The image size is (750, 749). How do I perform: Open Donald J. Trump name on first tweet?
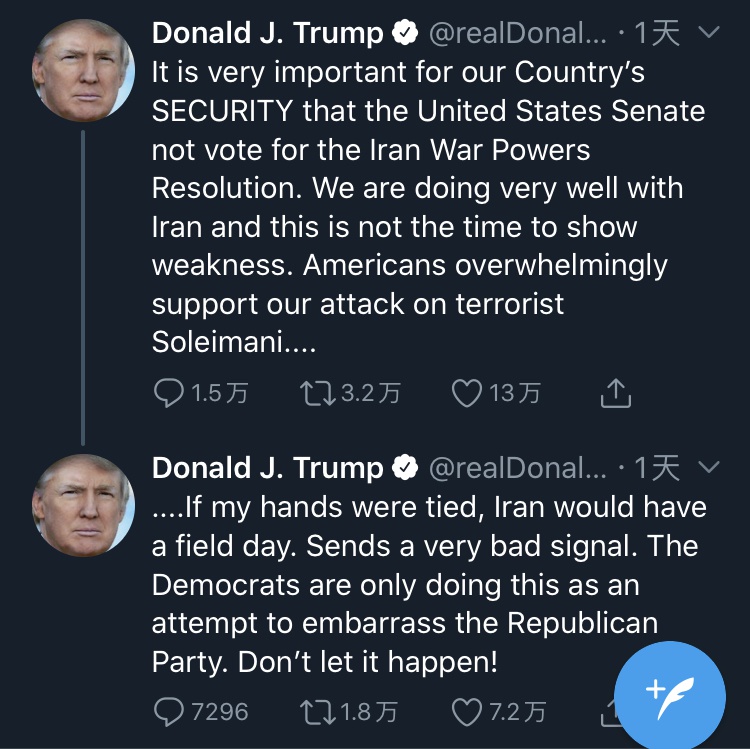[x=267, y=33]
